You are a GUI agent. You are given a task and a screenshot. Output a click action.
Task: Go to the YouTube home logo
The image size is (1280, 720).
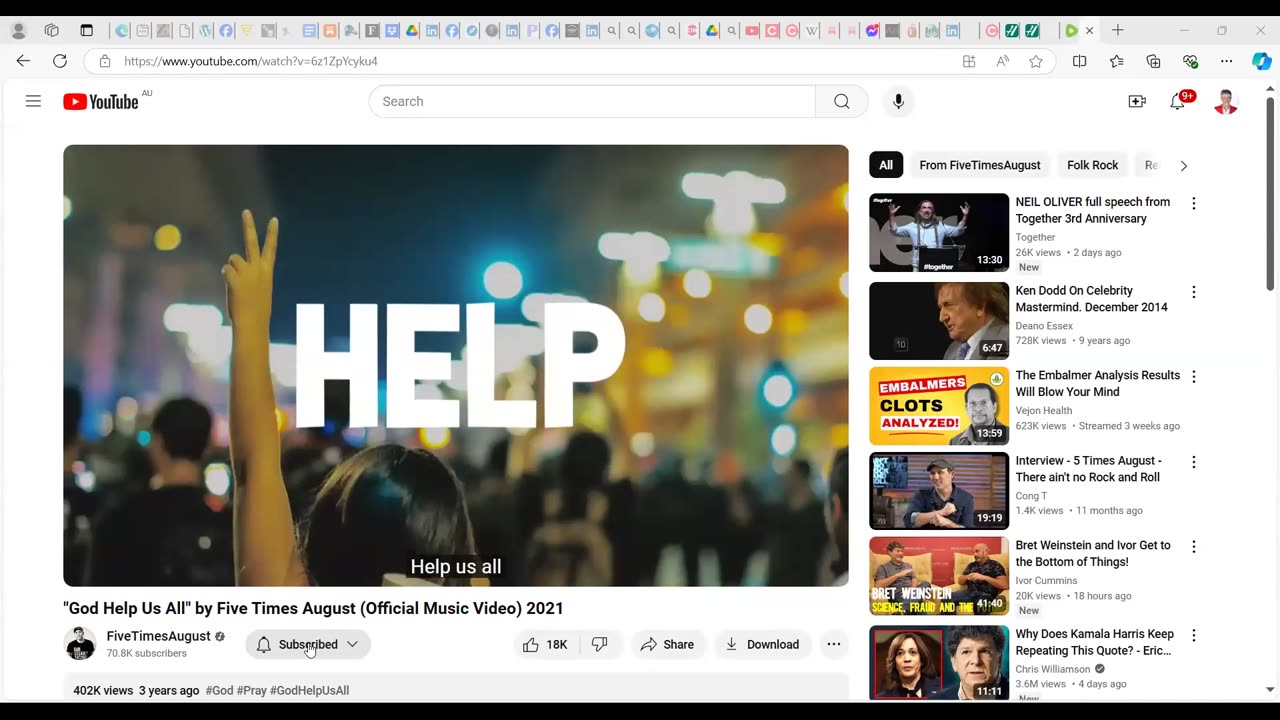pos(101,101)
